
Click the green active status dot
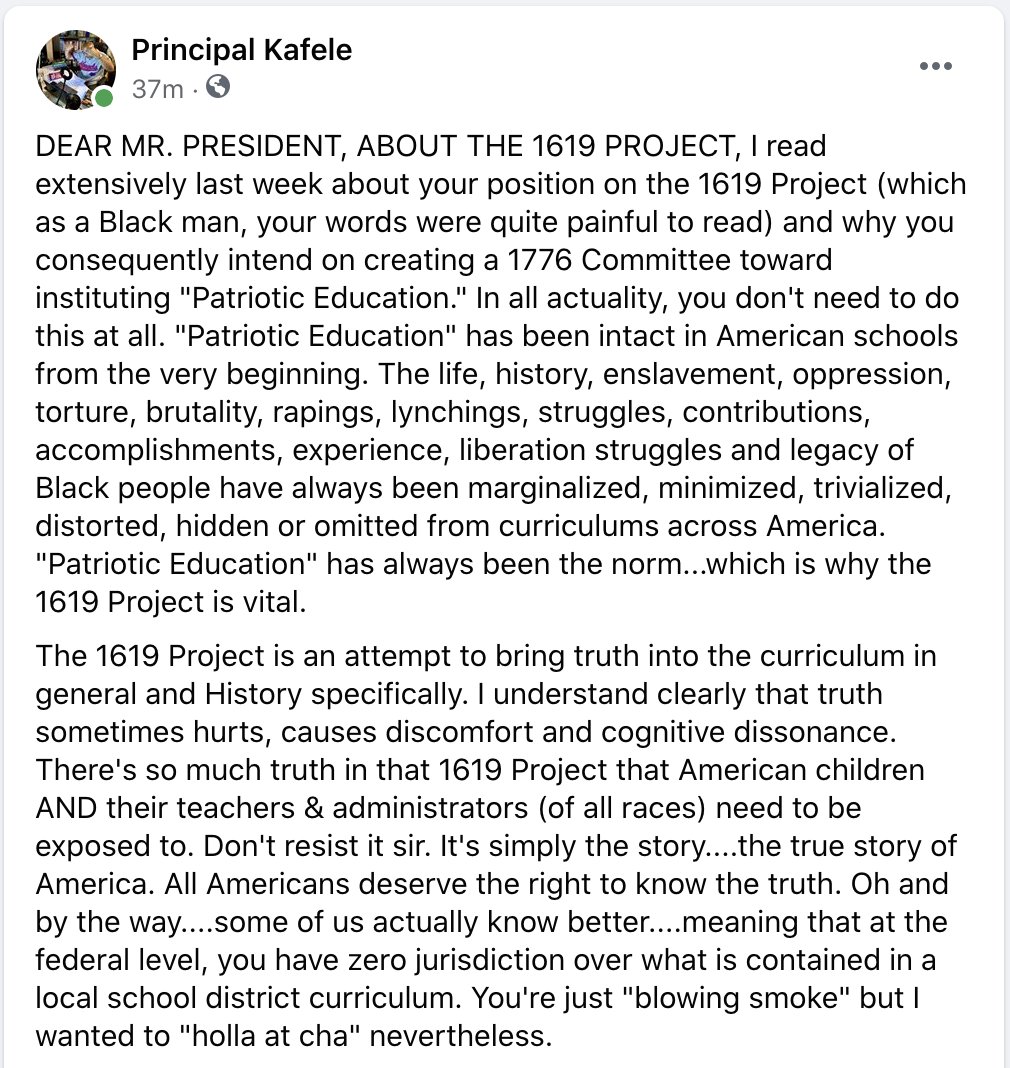(x=104, y=98)
